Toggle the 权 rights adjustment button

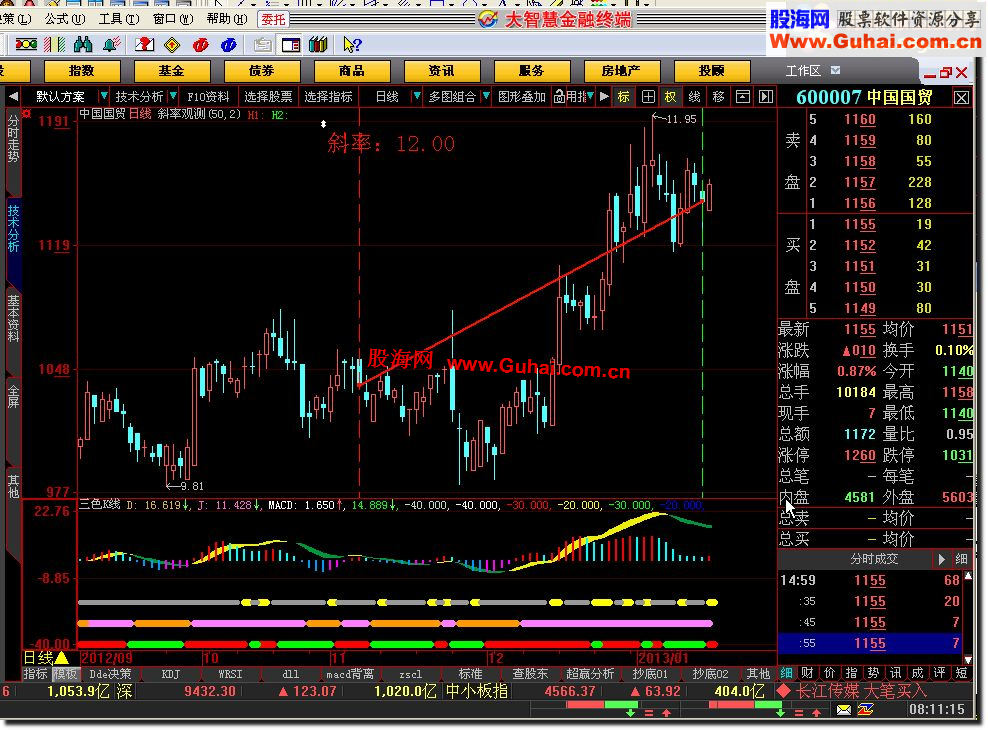pyautogui.click(x=670, y=96)
